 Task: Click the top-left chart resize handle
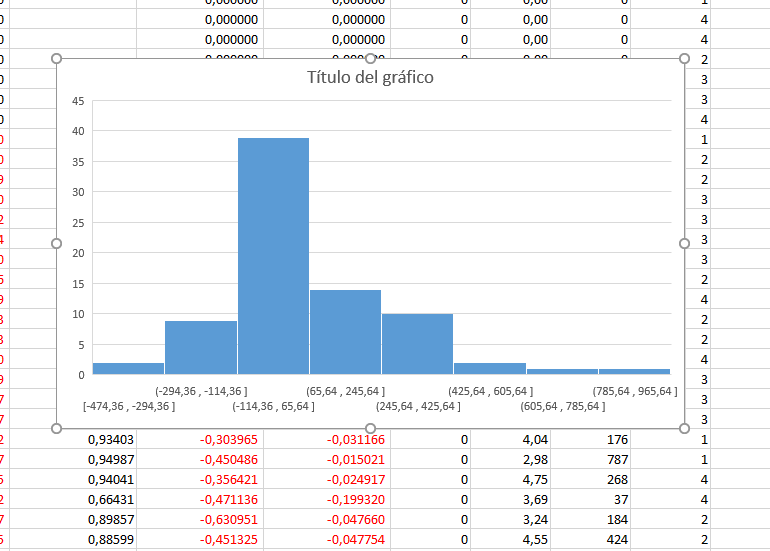(x=56, y=58)
